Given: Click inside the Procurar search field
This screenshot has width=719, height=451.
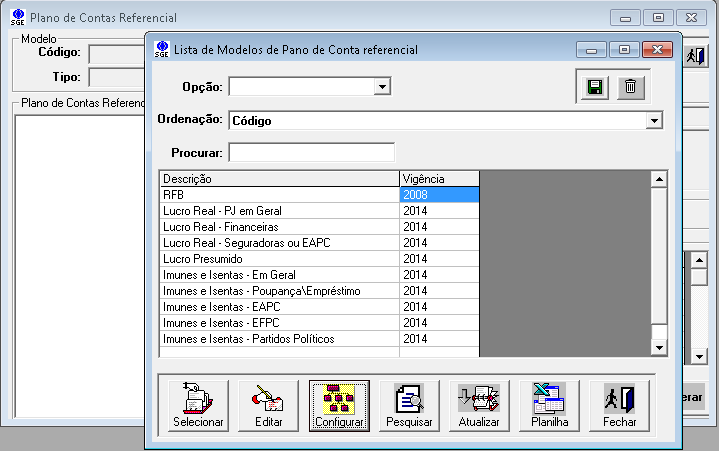Looking at the screenshot, I should 311,153.
